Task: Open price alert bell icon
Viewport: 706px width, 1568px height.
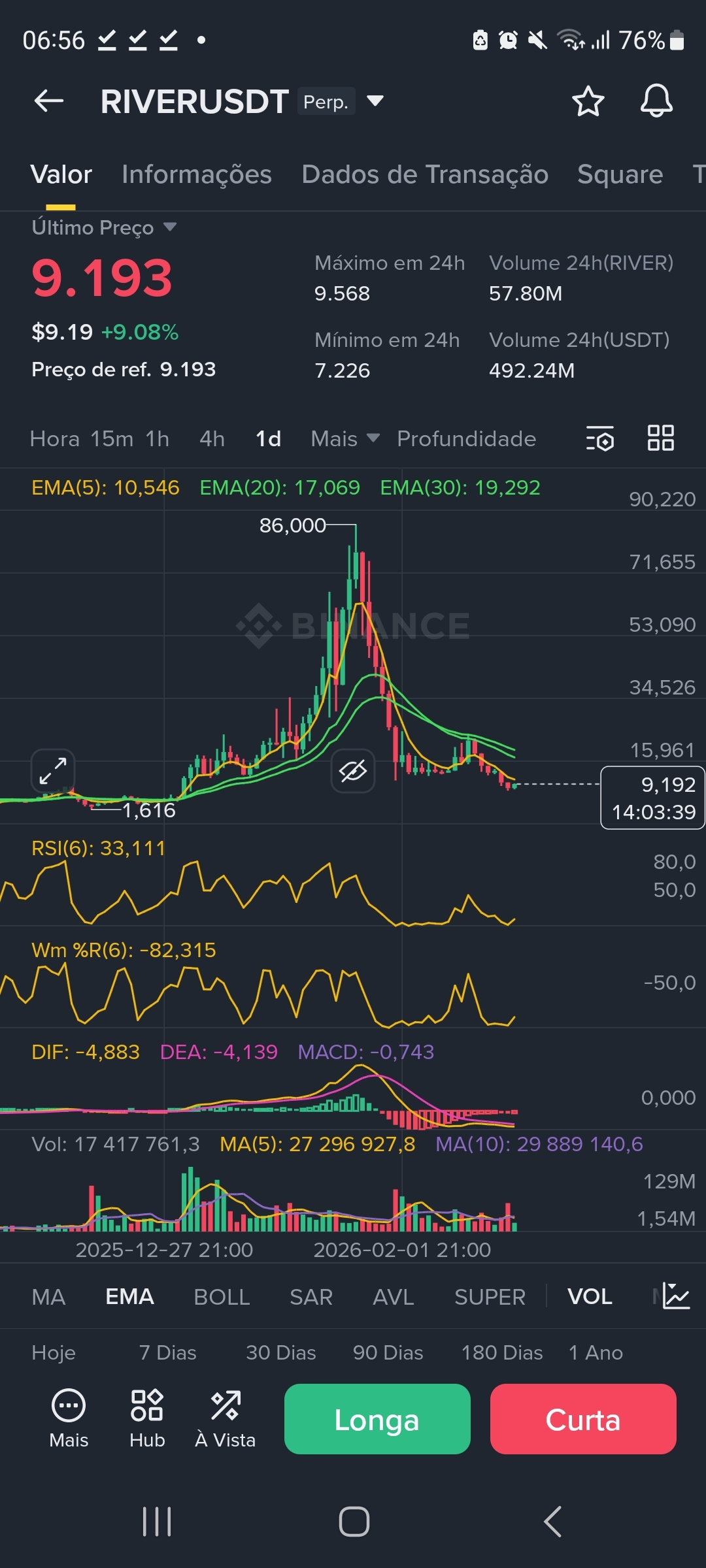Action: tap(656, 101)
